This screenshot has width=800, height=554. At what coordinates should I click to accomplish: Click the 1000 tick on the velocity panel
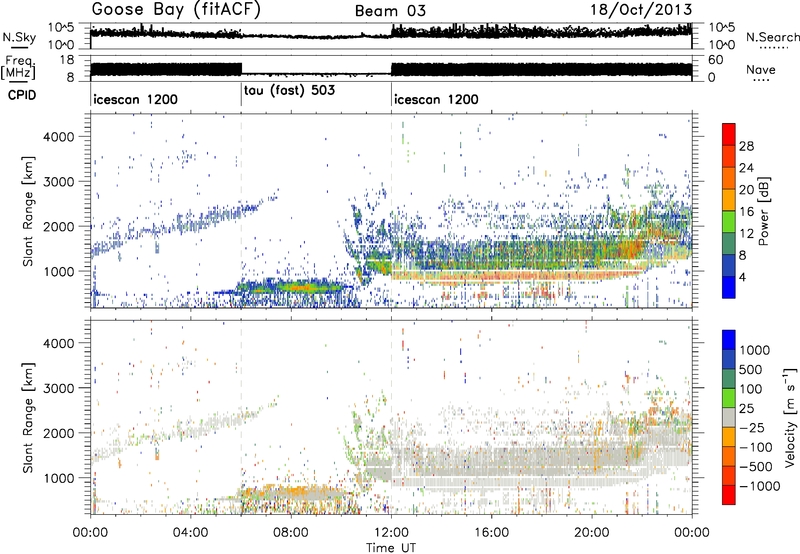click(x=58, y=478)
